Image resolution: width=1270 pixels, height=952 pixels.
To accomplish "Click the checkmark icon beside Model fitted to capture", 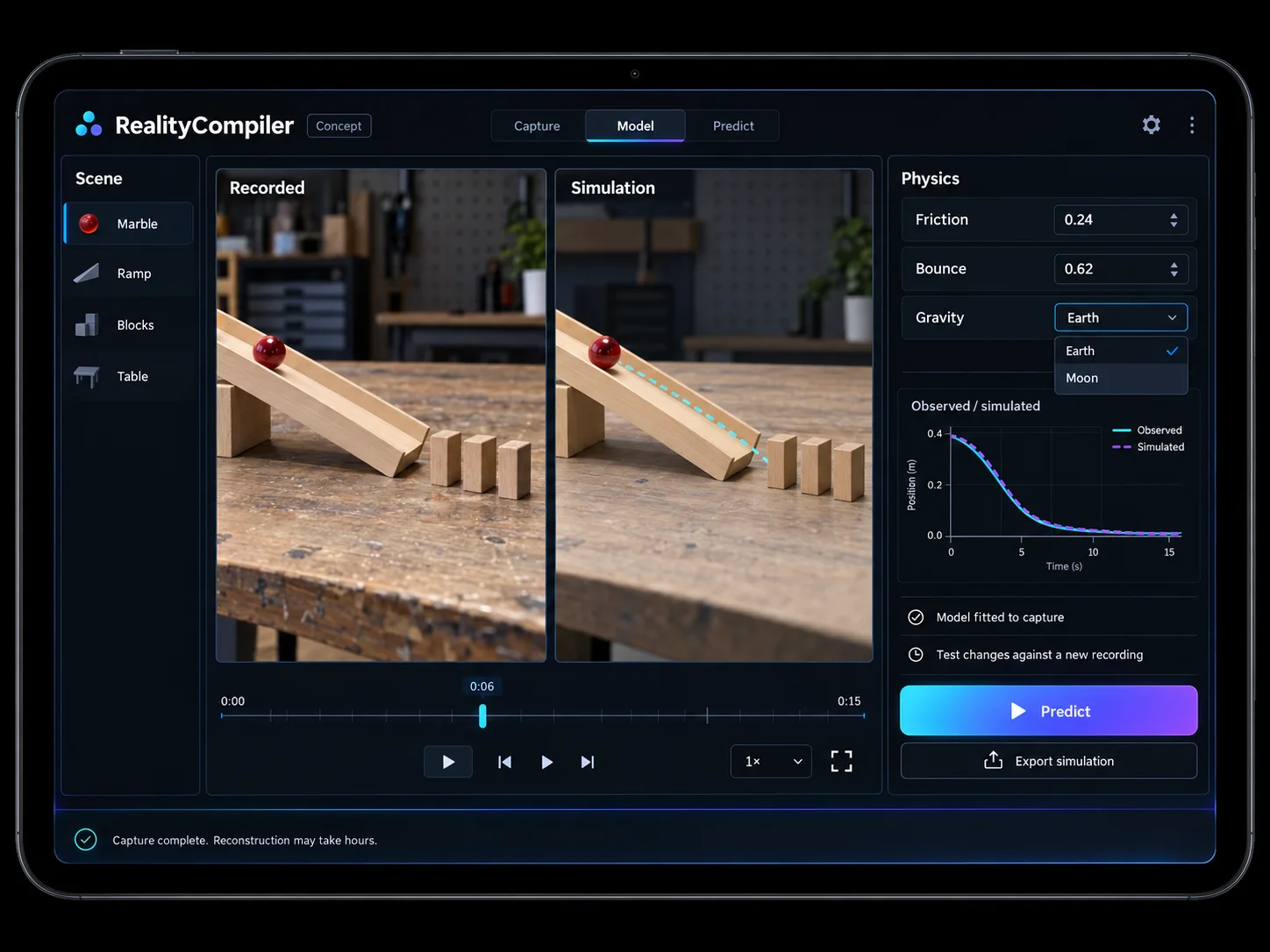I will [916, 617].
